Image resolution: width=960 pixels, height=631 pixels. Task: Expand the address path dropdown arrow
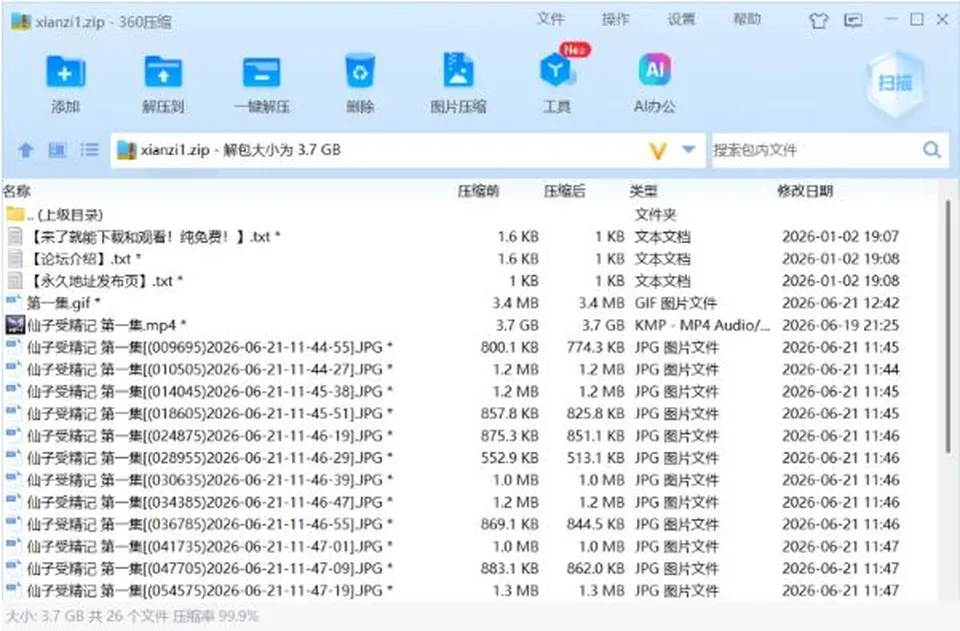click(x=688, y=149)
